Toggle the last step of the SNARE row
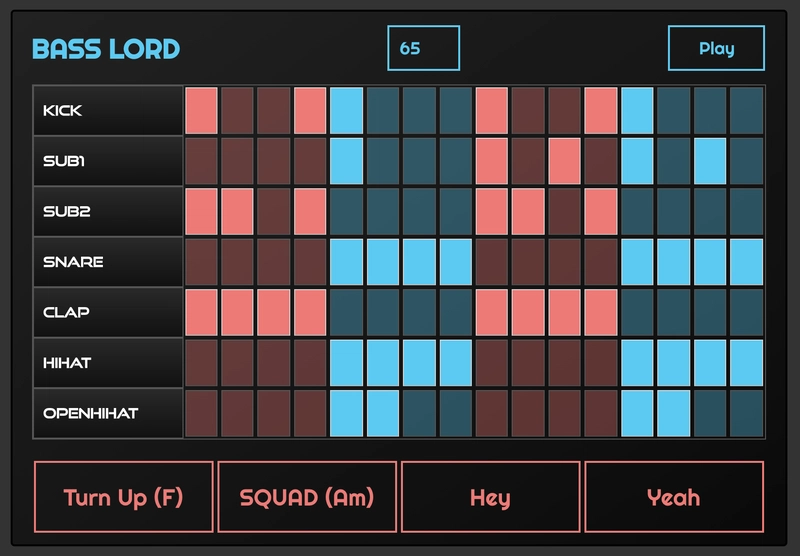 point(746,262)
